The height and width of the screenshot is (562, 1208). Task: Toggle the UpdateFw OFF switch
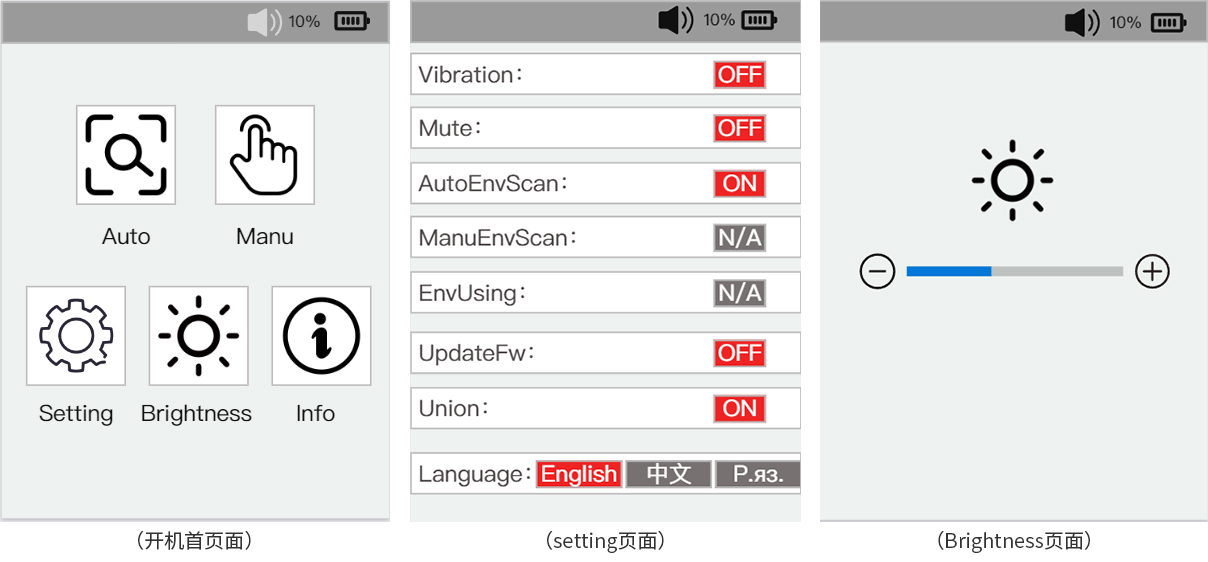click(x=740, y=353)
